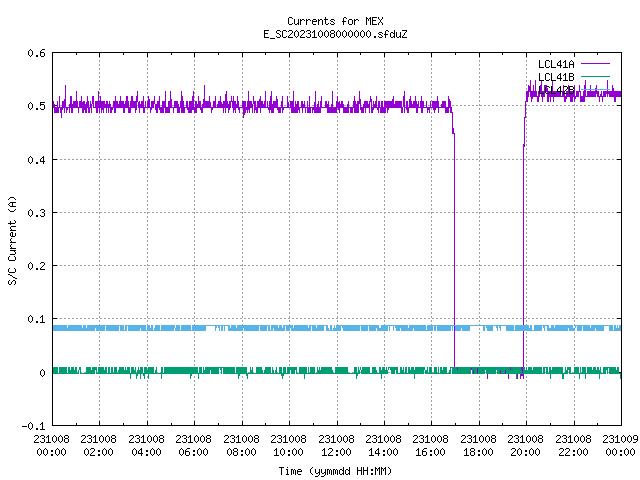Click the x-axis tick '231008 14:00'
This screenshot has height=480, width=640.
click(x=383, y=446)
